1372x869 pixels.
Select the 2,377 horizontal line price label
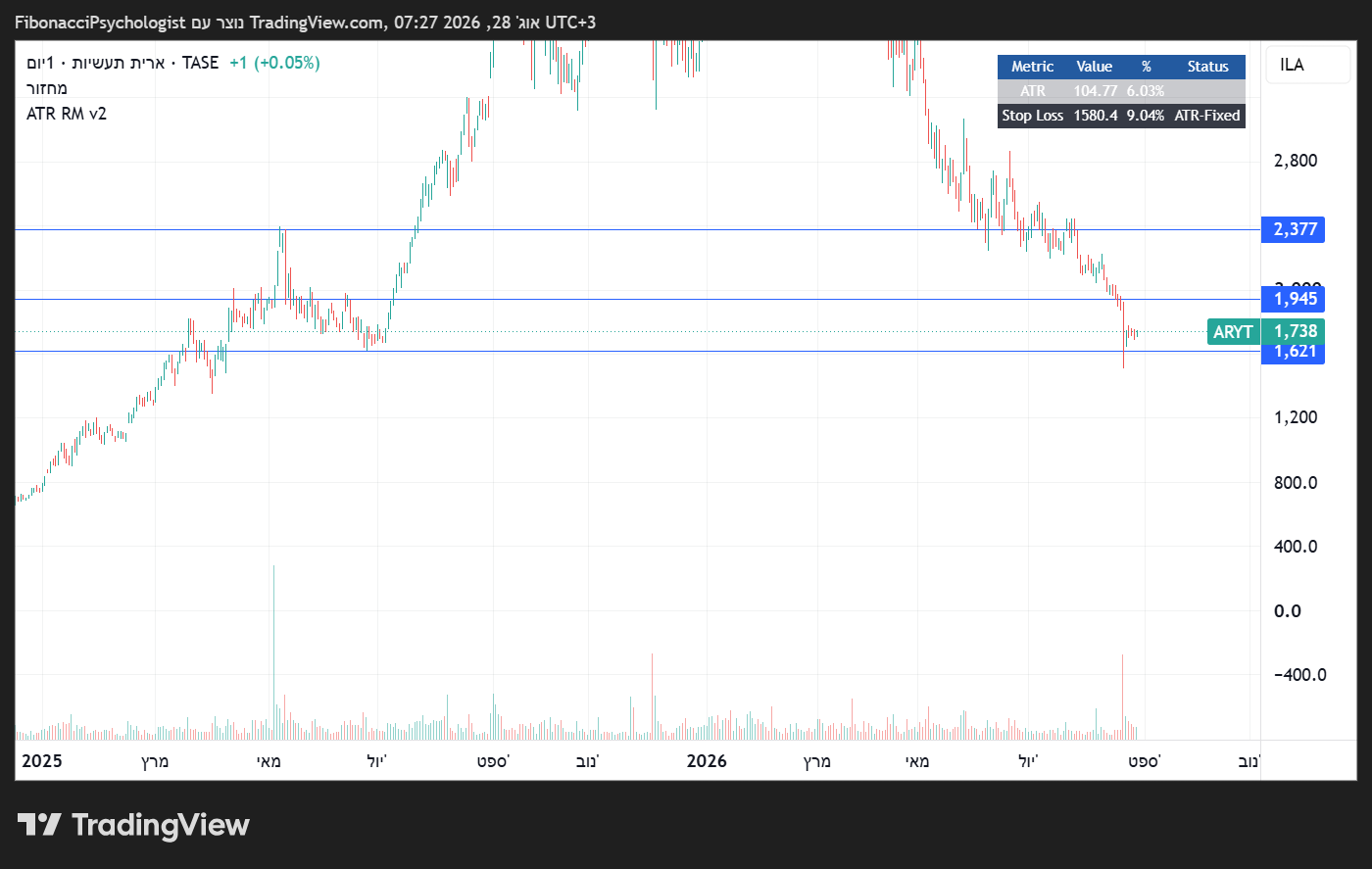(1295, 229)
